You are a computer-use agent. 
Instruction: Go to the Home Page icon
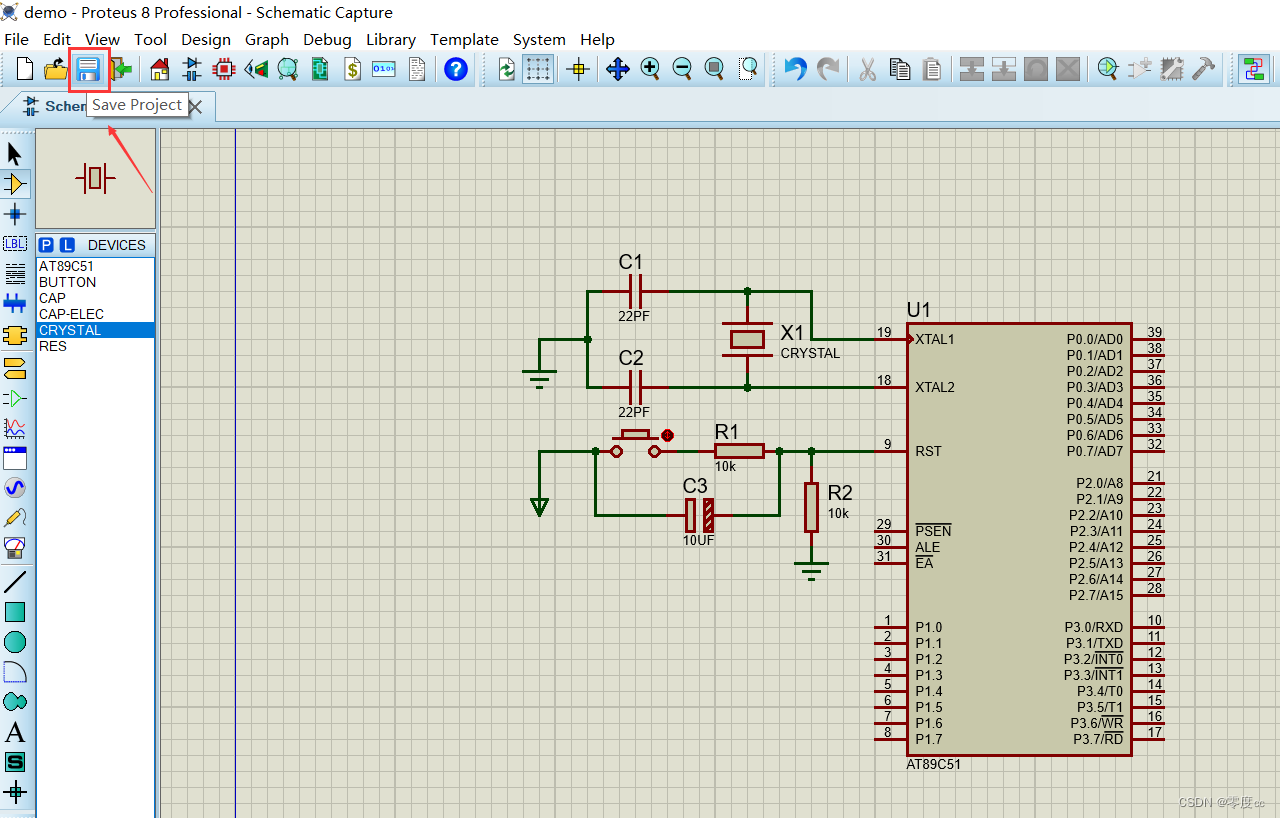tap(160, 69)
